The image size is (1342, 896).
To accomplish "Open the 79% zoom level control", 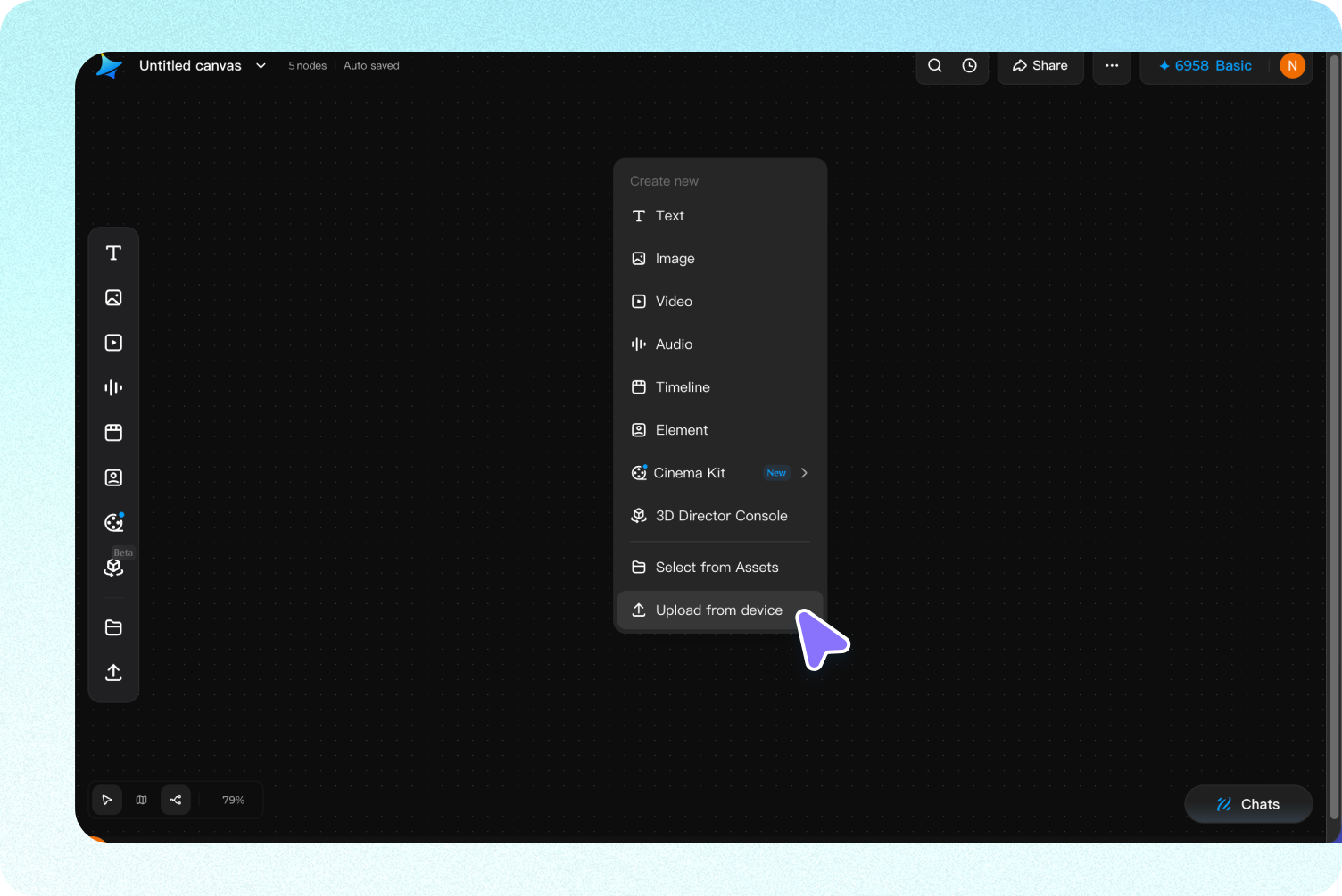I will [233, 800].
